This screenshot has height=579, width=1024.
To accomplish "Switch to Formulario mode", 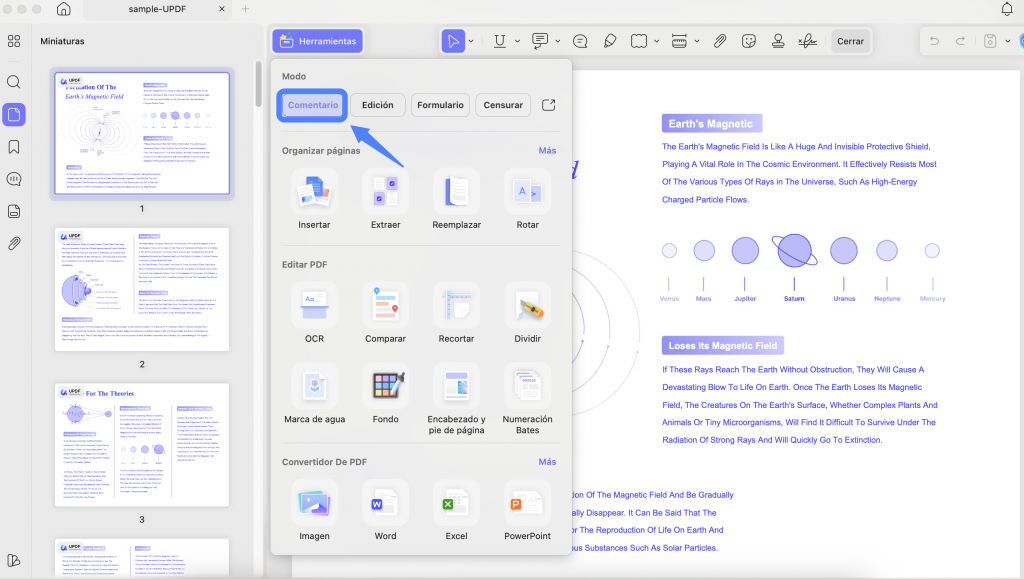I will [x=440, y=105].
